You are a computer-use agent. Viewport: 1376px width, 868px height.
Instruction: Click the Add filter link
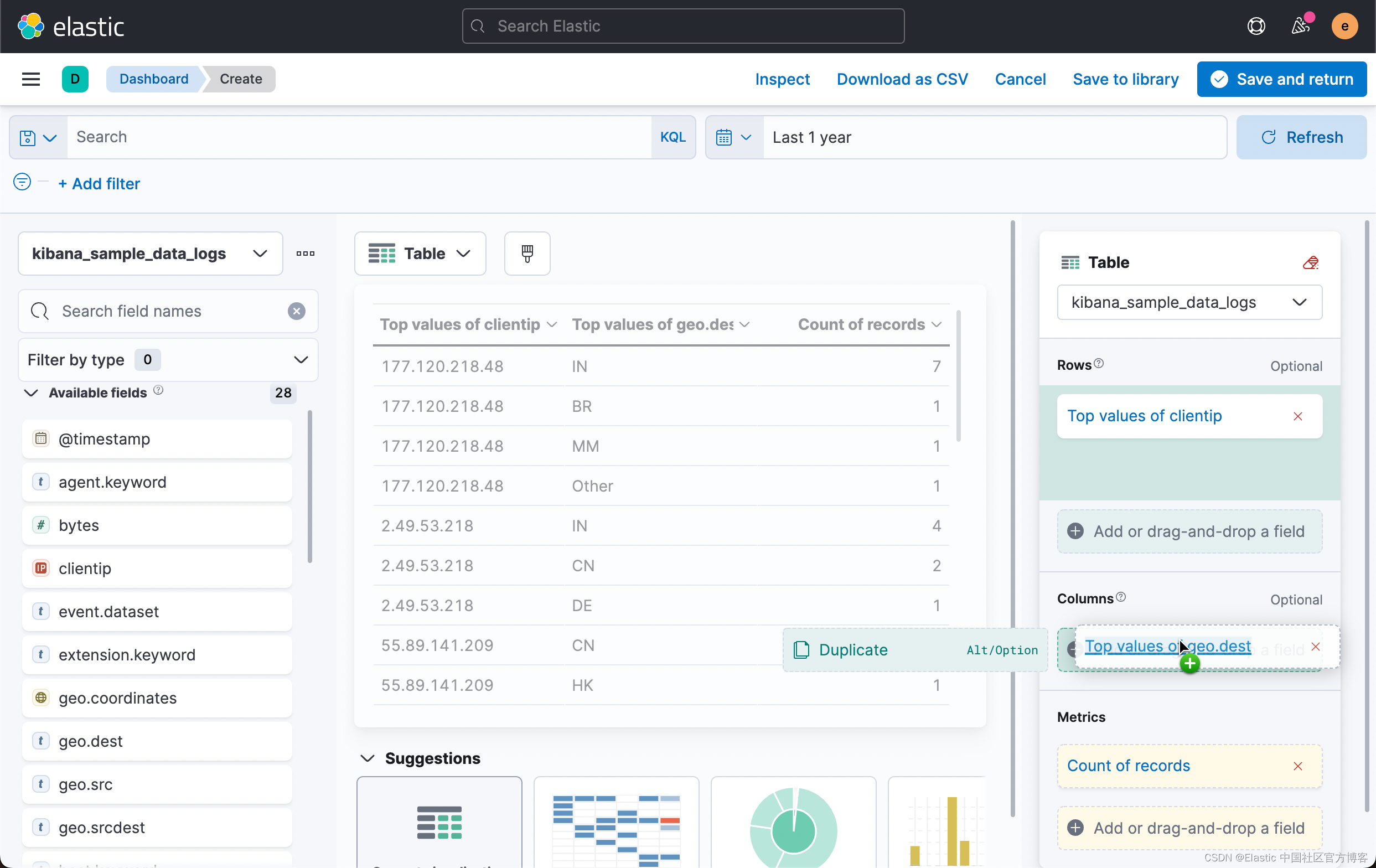pos(100,183)
